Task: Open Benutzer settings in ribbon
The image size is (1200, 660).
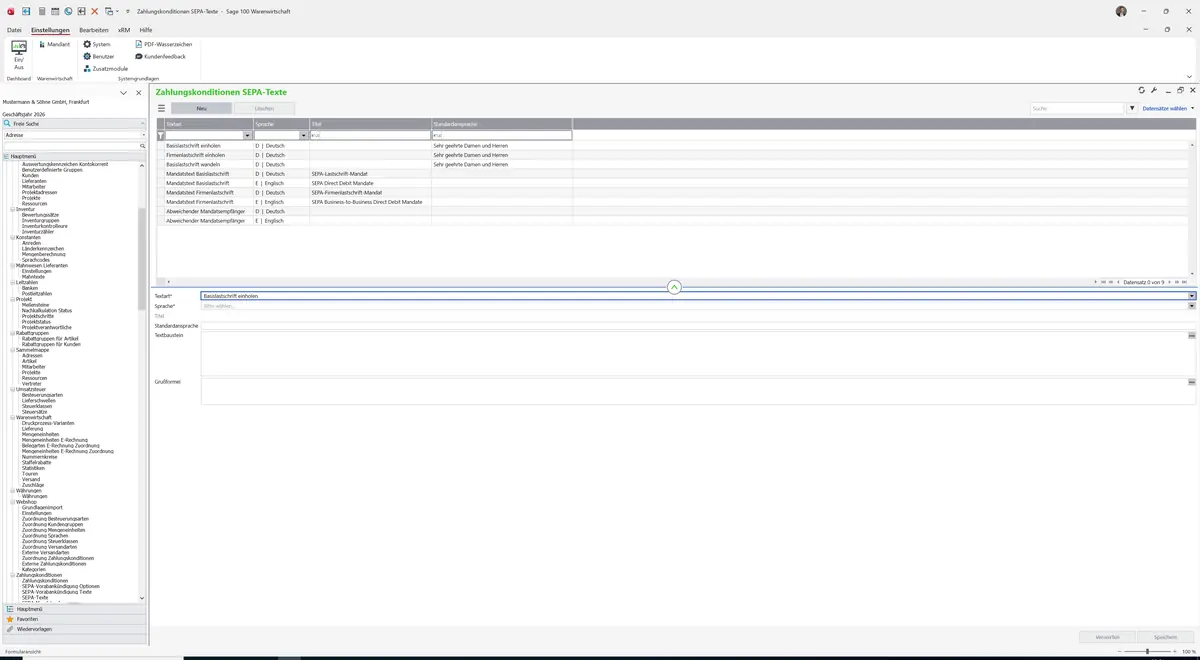Action: [x=97, y=56]
